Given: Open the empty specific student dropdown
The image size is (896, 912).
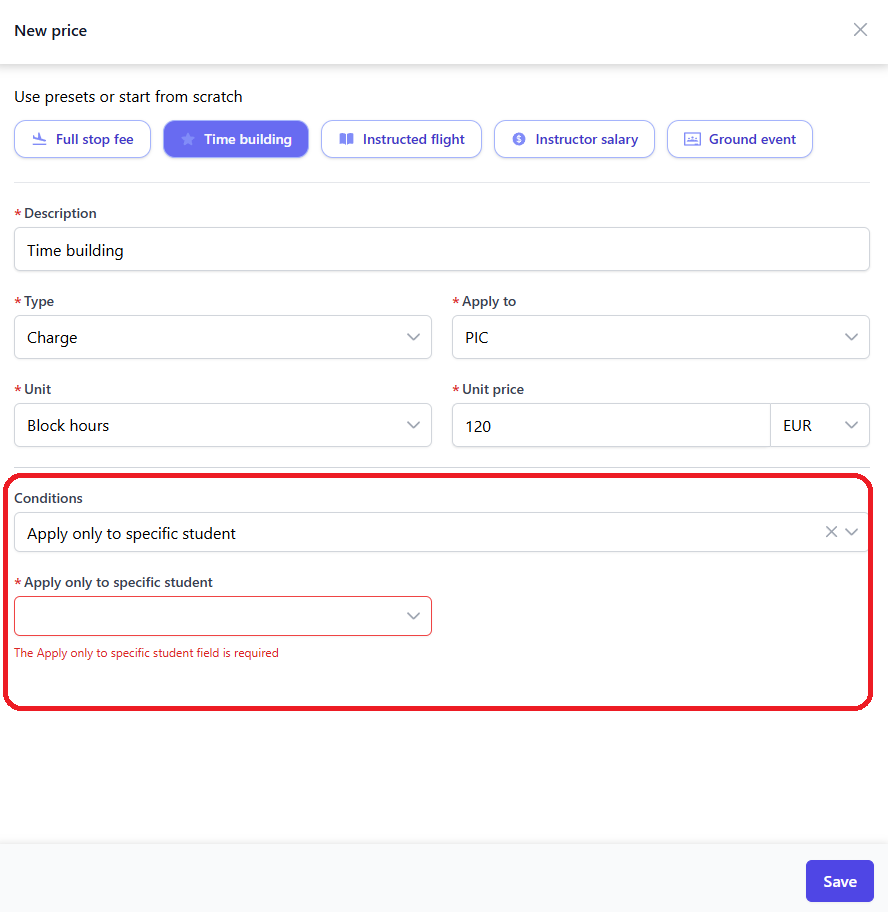Looking at the screenshot, I should tap(222, 616).
